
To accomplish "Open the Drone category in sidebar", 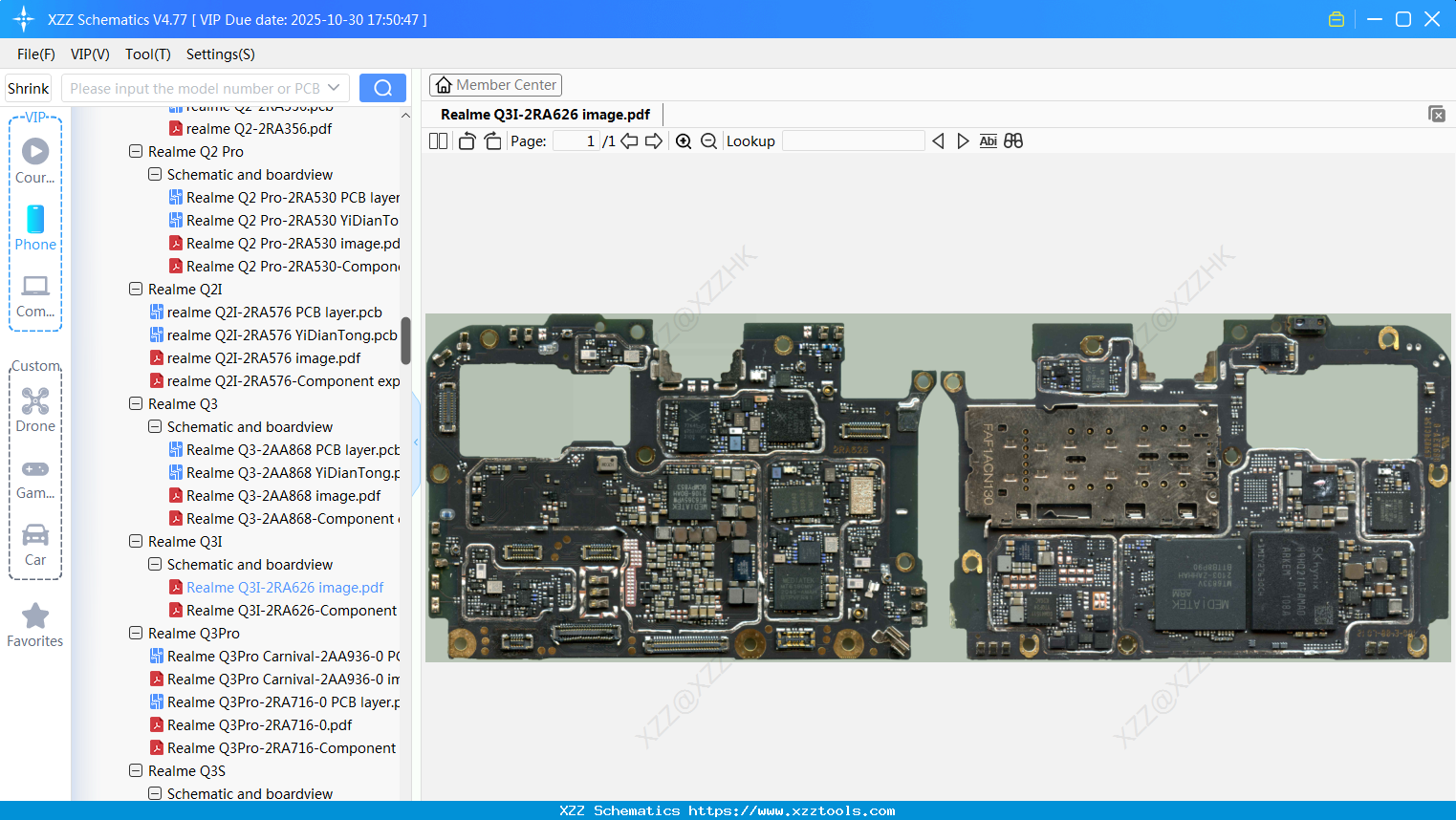I will (35, 410).
